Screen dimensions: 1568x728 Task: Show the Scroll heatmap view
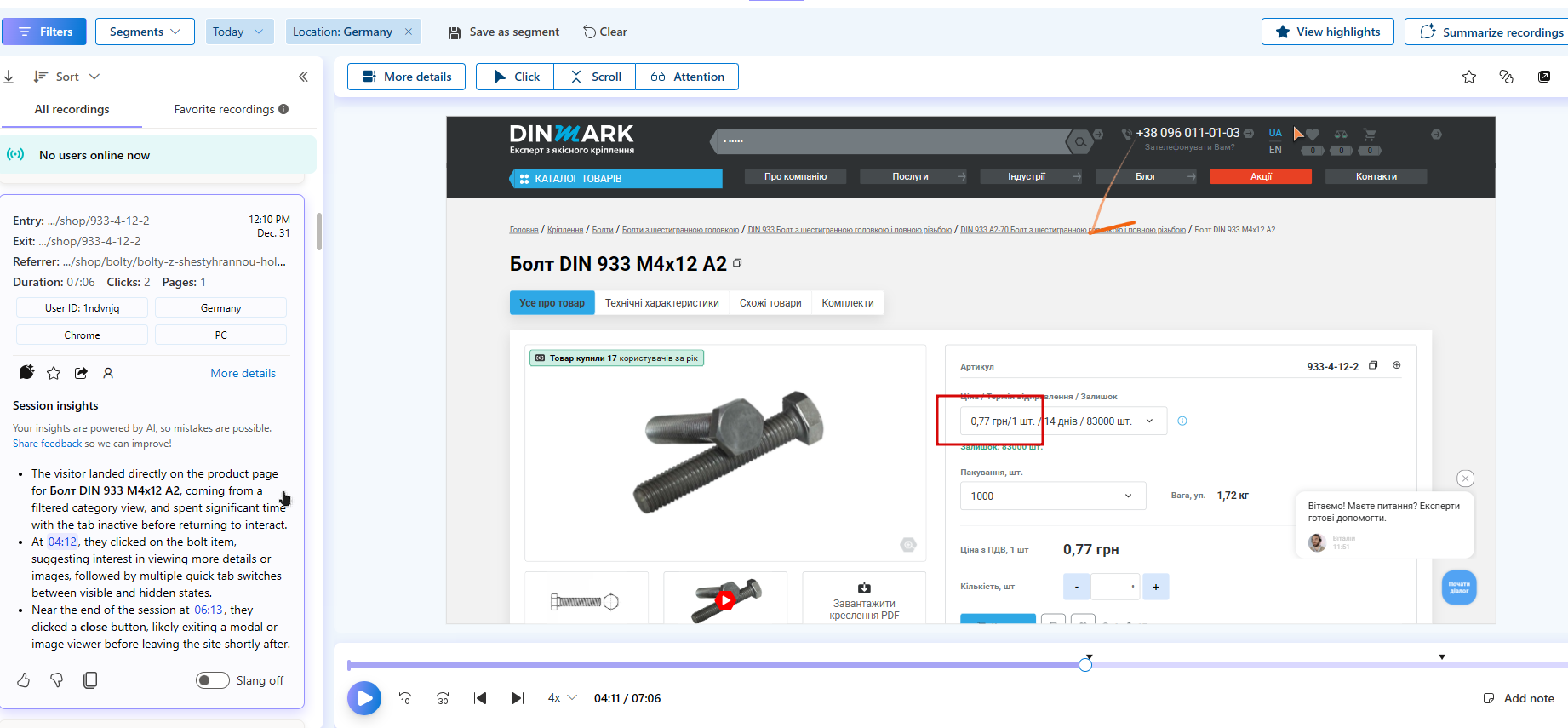point(595,77)
